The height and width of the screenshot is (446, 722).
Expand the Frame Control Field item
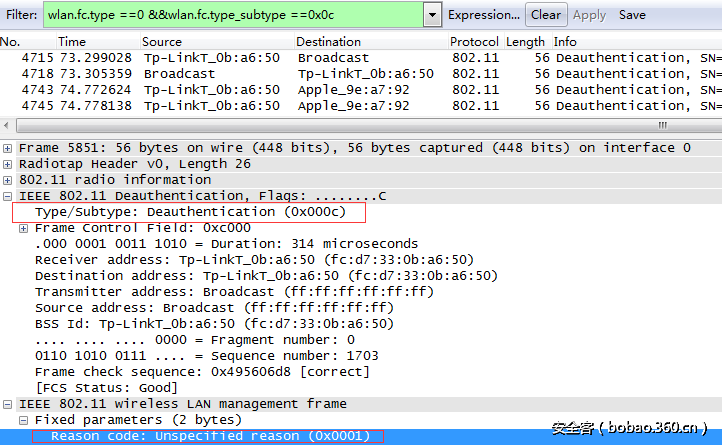pos(24,228)
